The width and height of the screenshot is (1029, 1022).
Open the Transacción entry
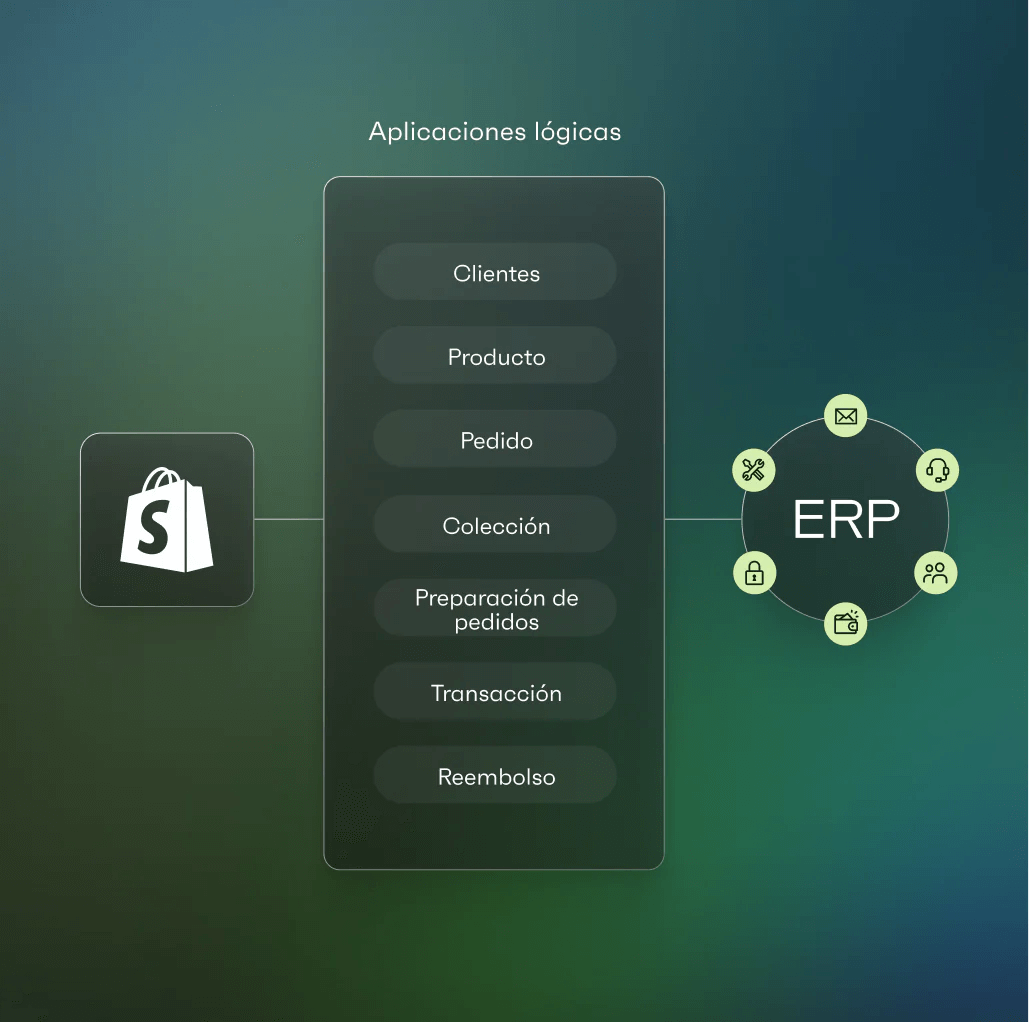(x=495, y=691)
